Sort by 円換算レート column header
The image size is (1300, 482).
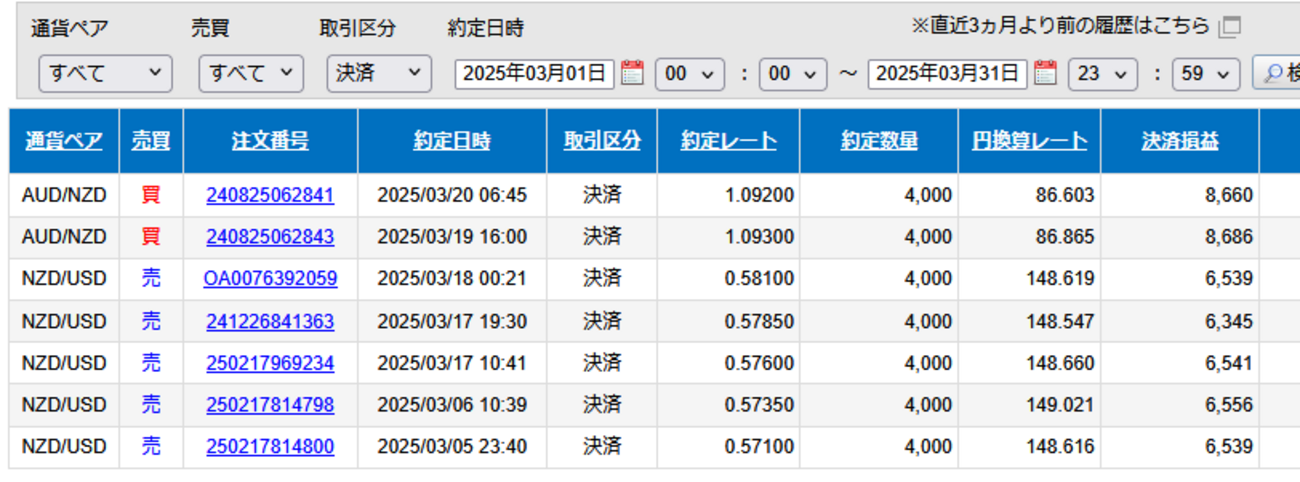tap(1029, 141)
